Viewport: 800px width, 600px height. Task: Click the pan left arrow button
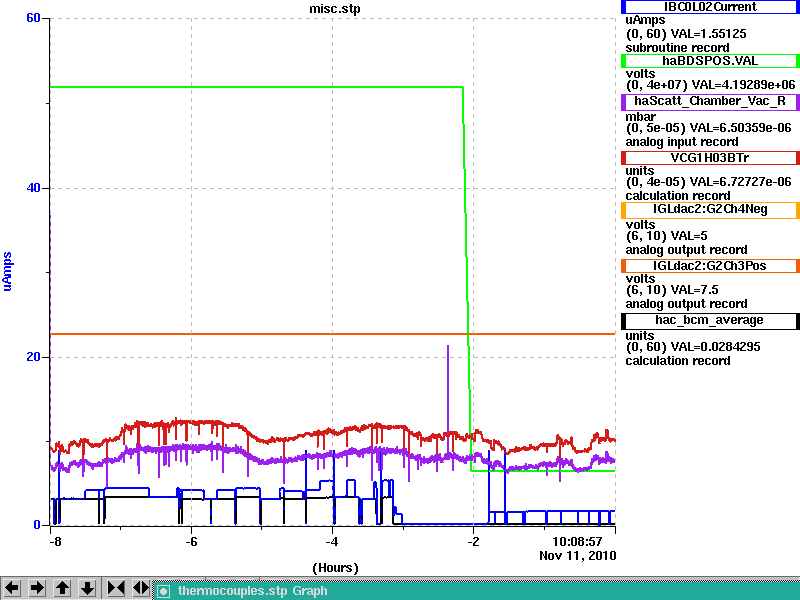pyautogui.click(x=12, y=588)
